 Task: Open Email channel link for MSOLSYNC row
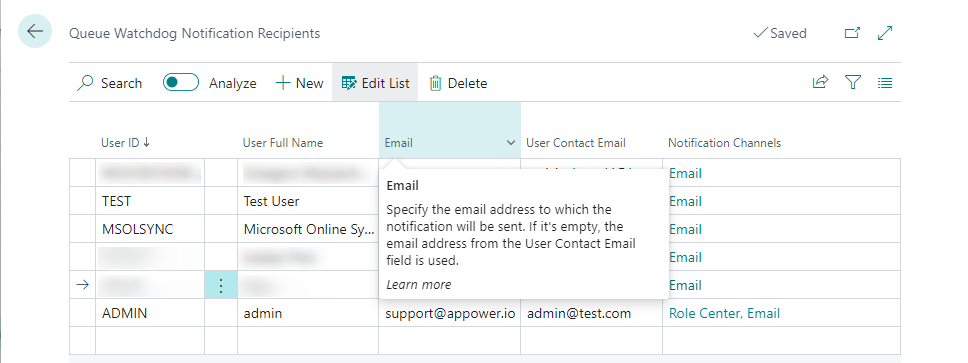point(685,229)
